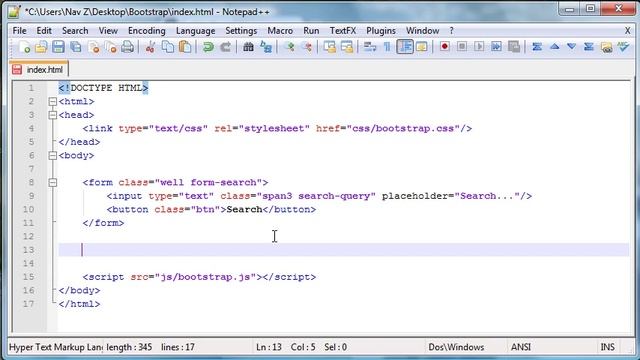Click the Ln : 13 status bar entry
This screenshot has height=360, width=640.
click(x=269, y=347)
